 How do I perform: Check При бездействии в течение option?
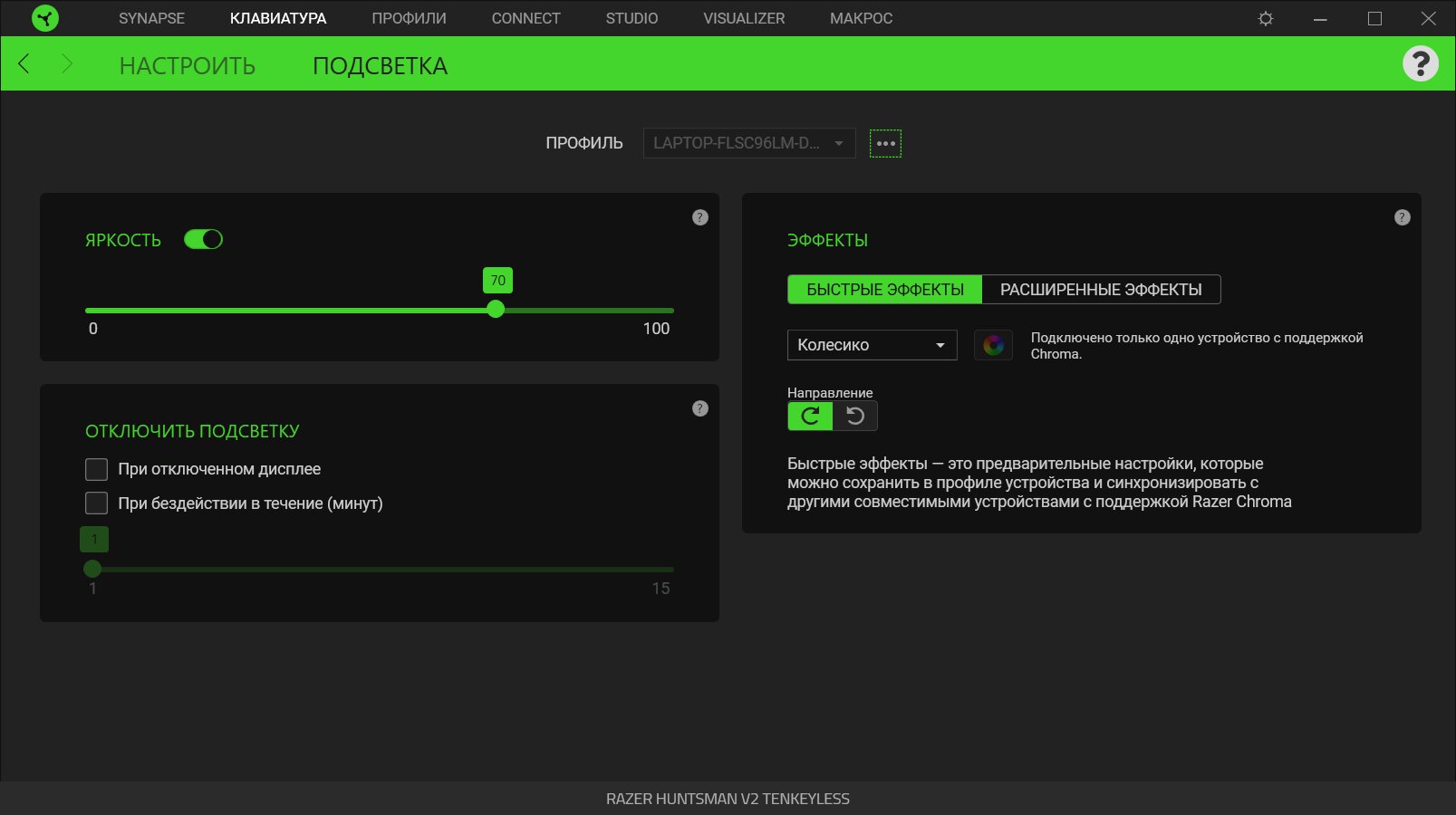pos(96,503)
